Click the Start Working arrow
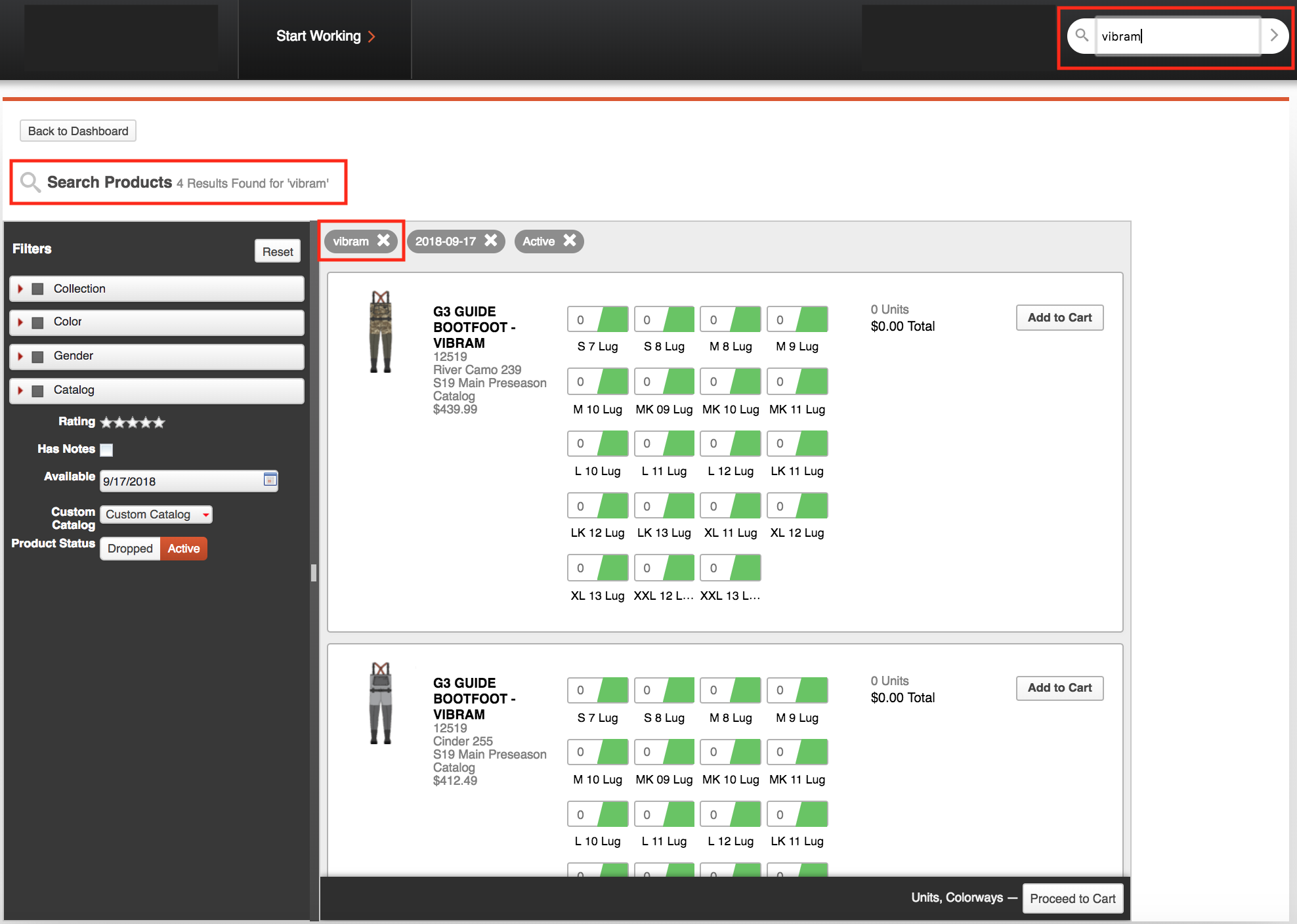Viewport: 1297px width, 924px height. [372, 37]
